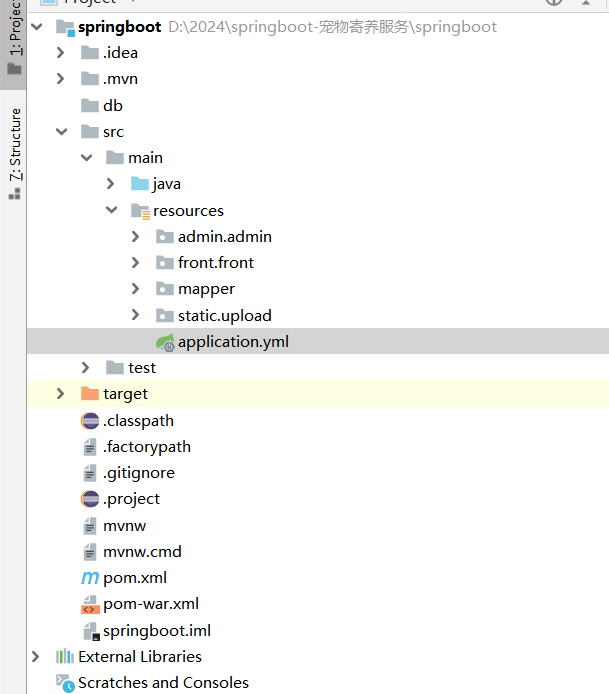Select the static.upload folder

(224, 315)
